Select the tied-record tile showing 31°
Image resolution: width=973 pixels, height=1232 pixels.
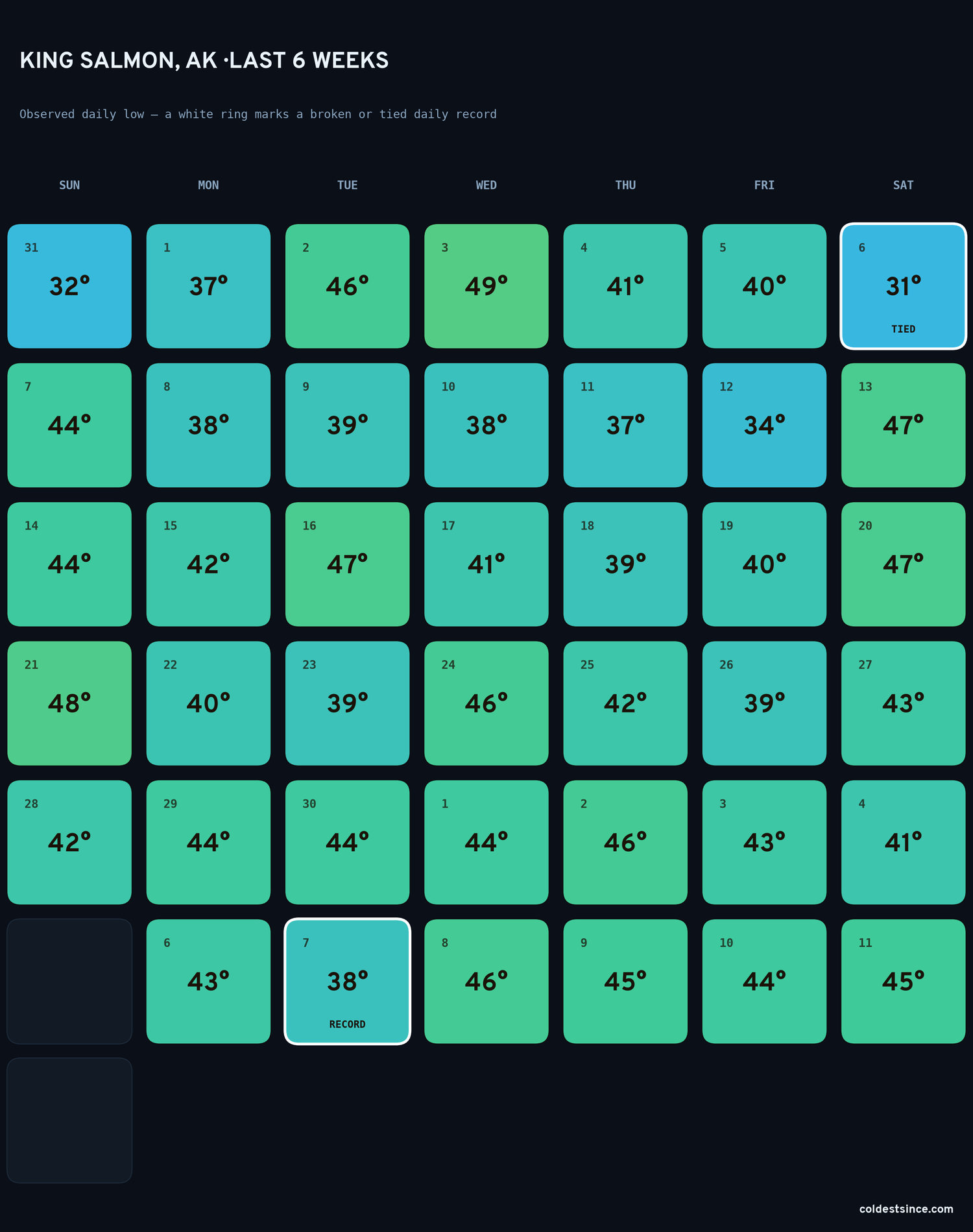point(903,286)
